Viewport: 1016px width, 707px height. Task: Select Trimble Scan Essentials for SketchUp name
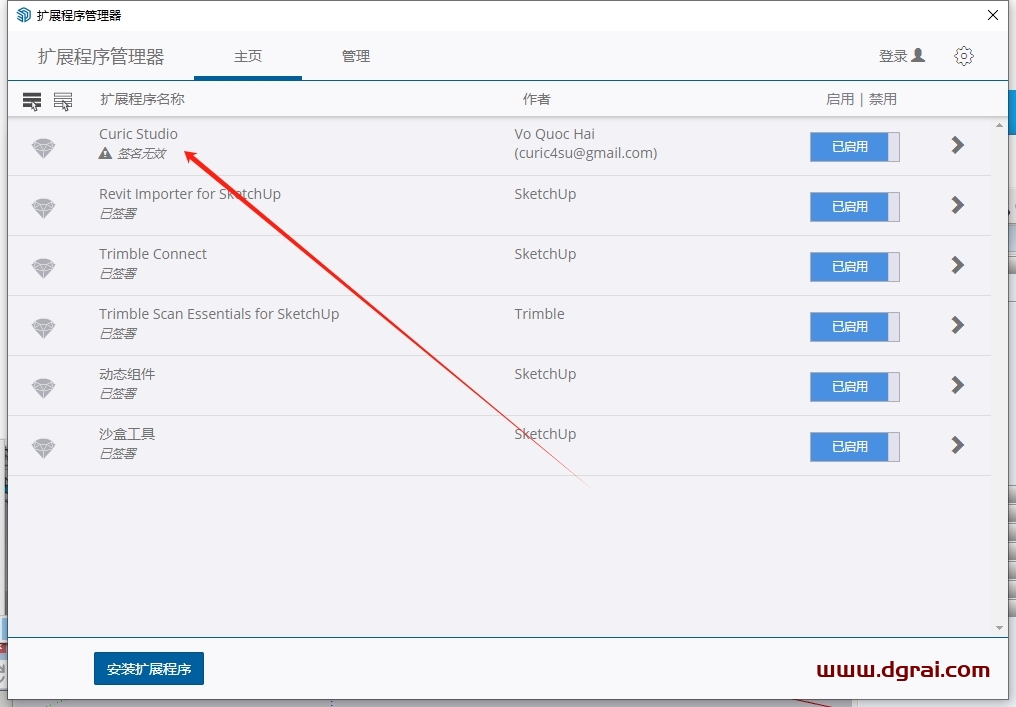[x=219, y=314]
